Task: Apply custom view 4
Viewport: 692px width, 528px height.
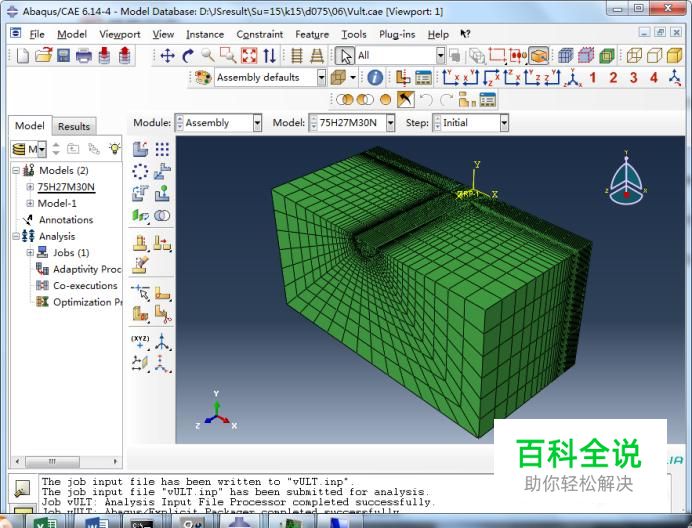Action: [654, 78]
